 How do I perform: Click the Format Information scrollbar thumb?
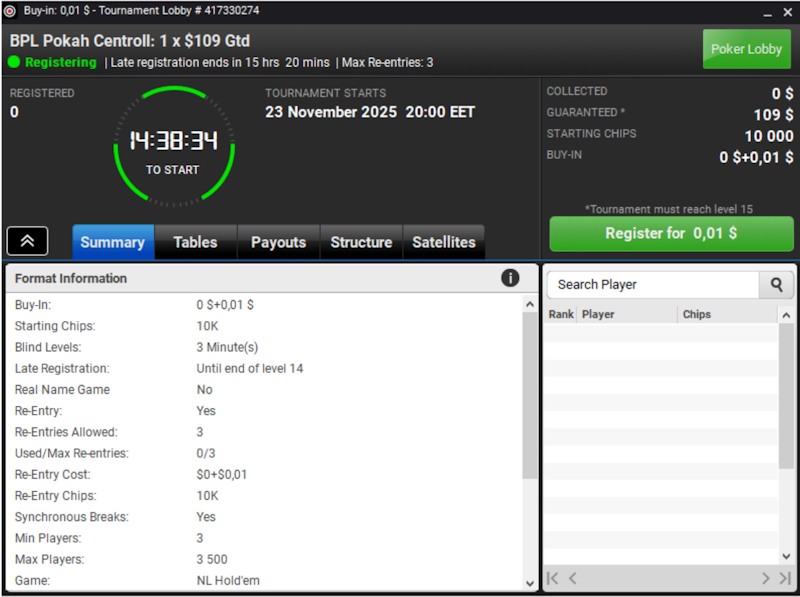coord(530,395)
